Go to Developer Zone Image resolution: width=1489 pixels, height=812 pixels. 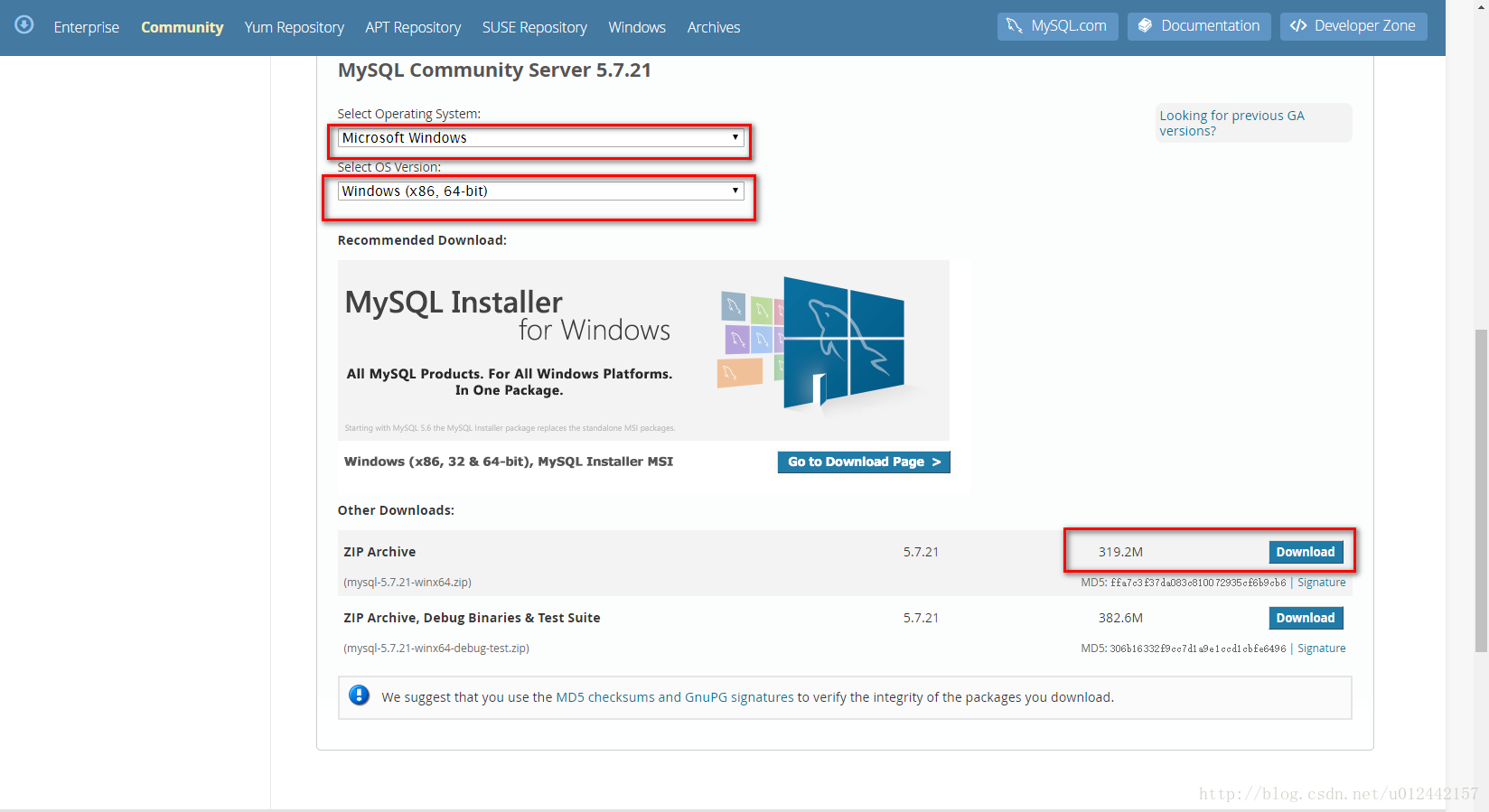1353,26
